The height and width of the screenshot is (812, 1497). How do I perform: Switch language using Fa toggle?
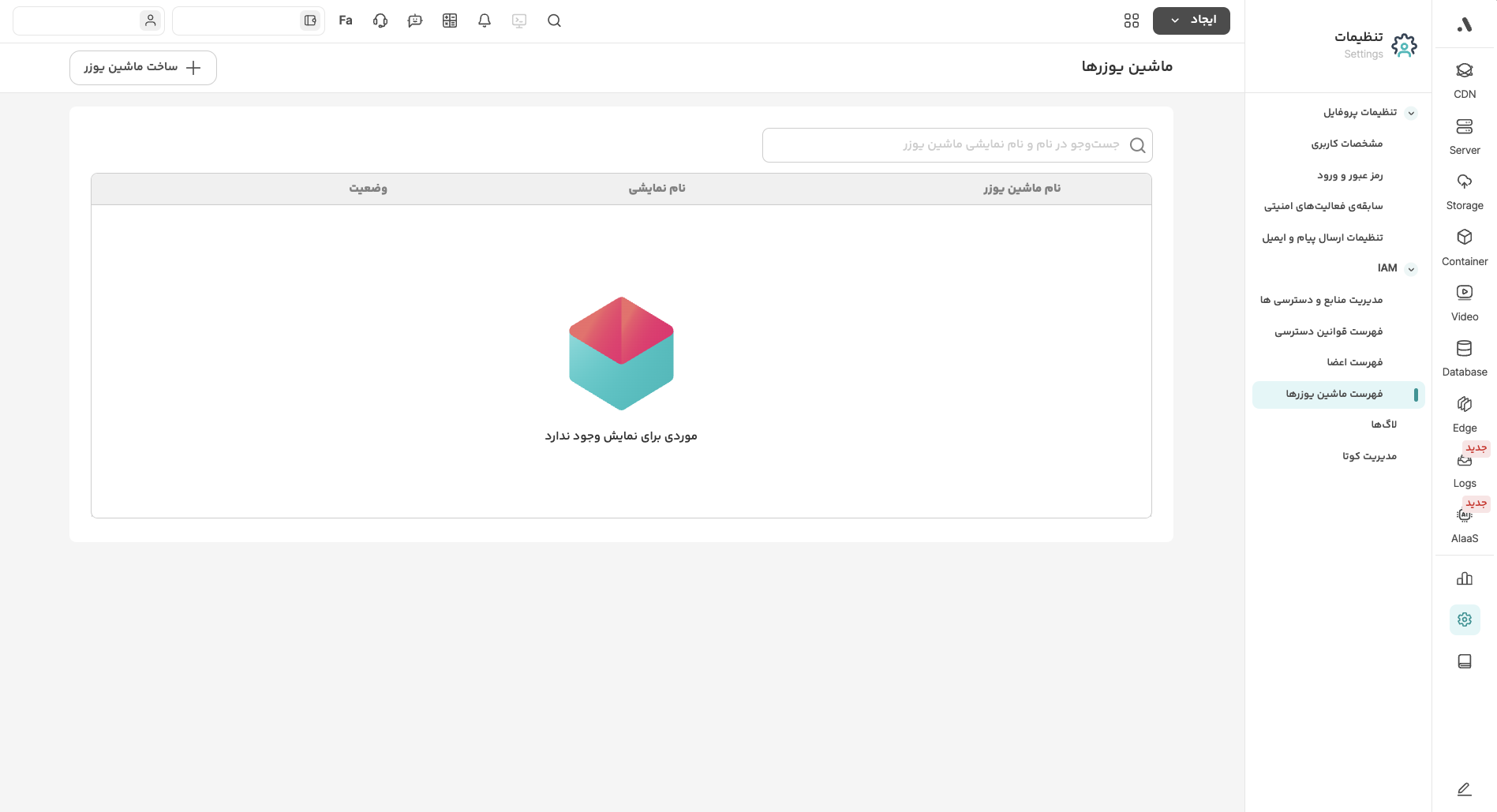click(x=346, y=21)
